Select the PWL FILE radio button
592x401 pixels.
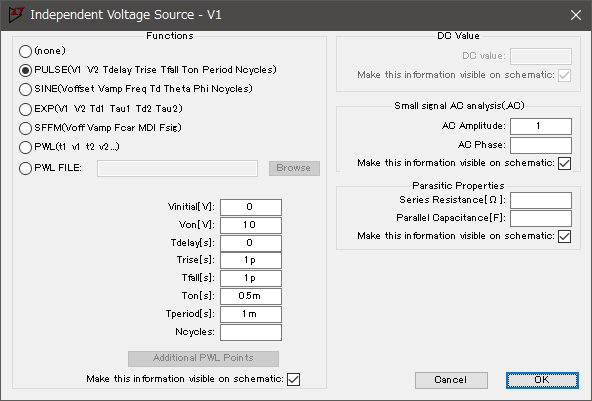pos(25,168)
